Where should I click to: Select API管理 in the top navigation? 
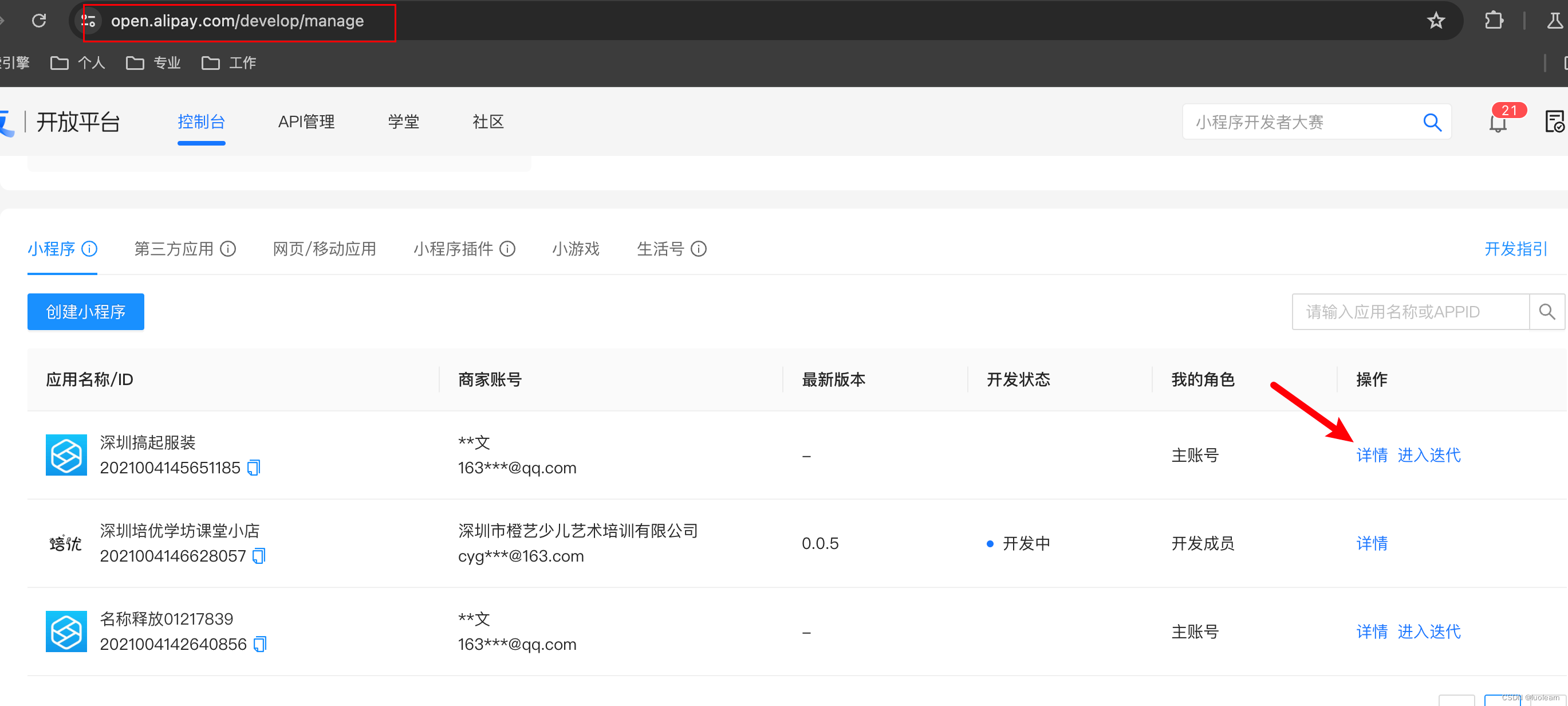point(306,122)
